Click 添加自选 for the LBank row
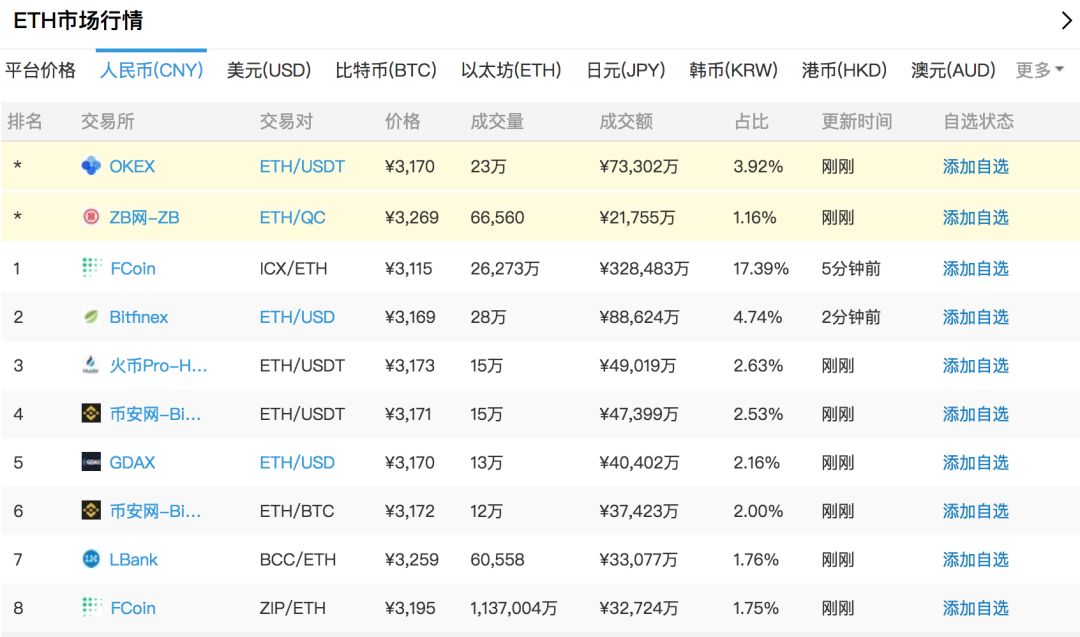The height and width of the screenshot is (637, 1080). point(975,559)
